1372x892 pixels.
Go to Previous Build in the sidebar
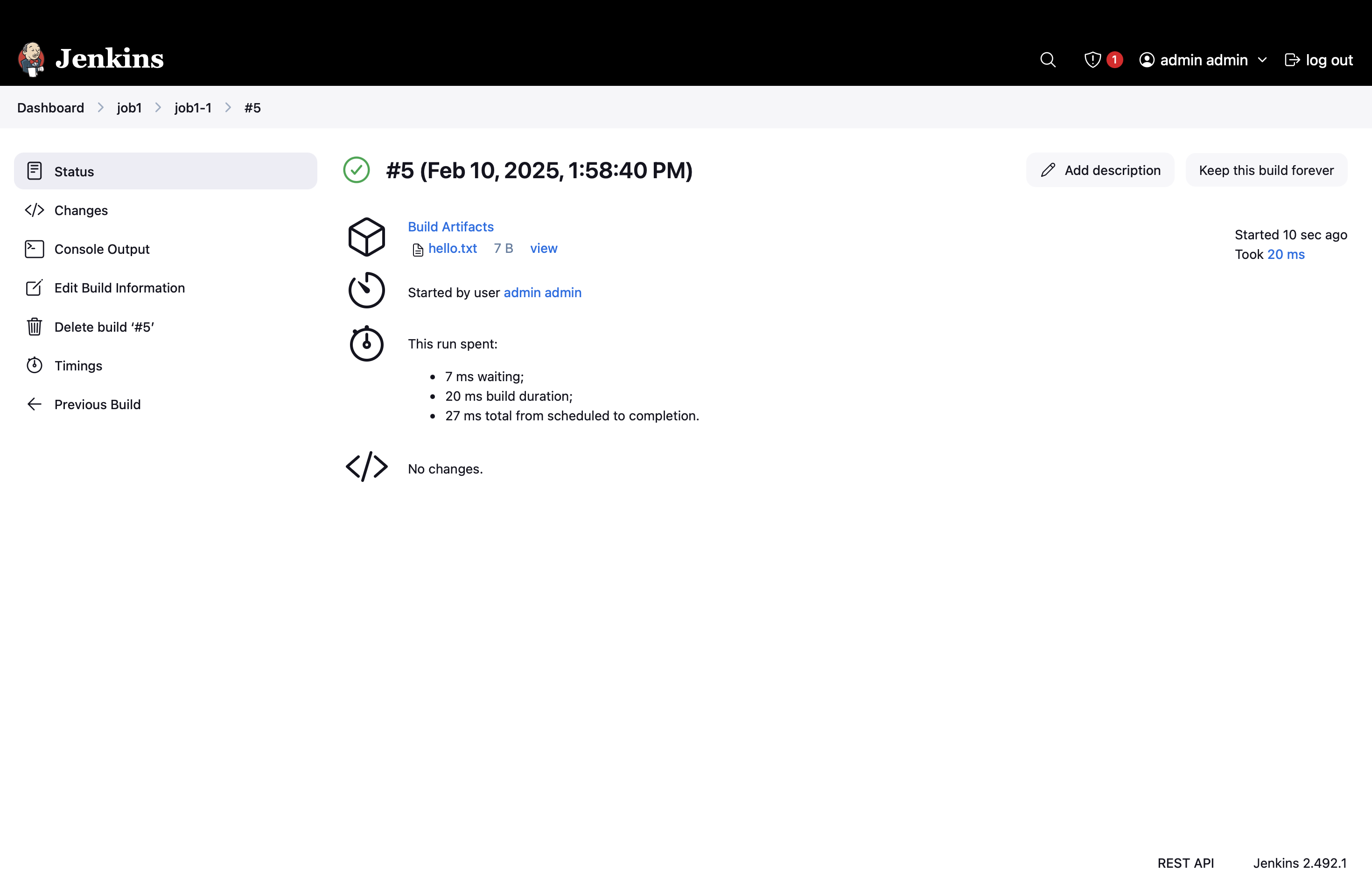coord(166,404)
